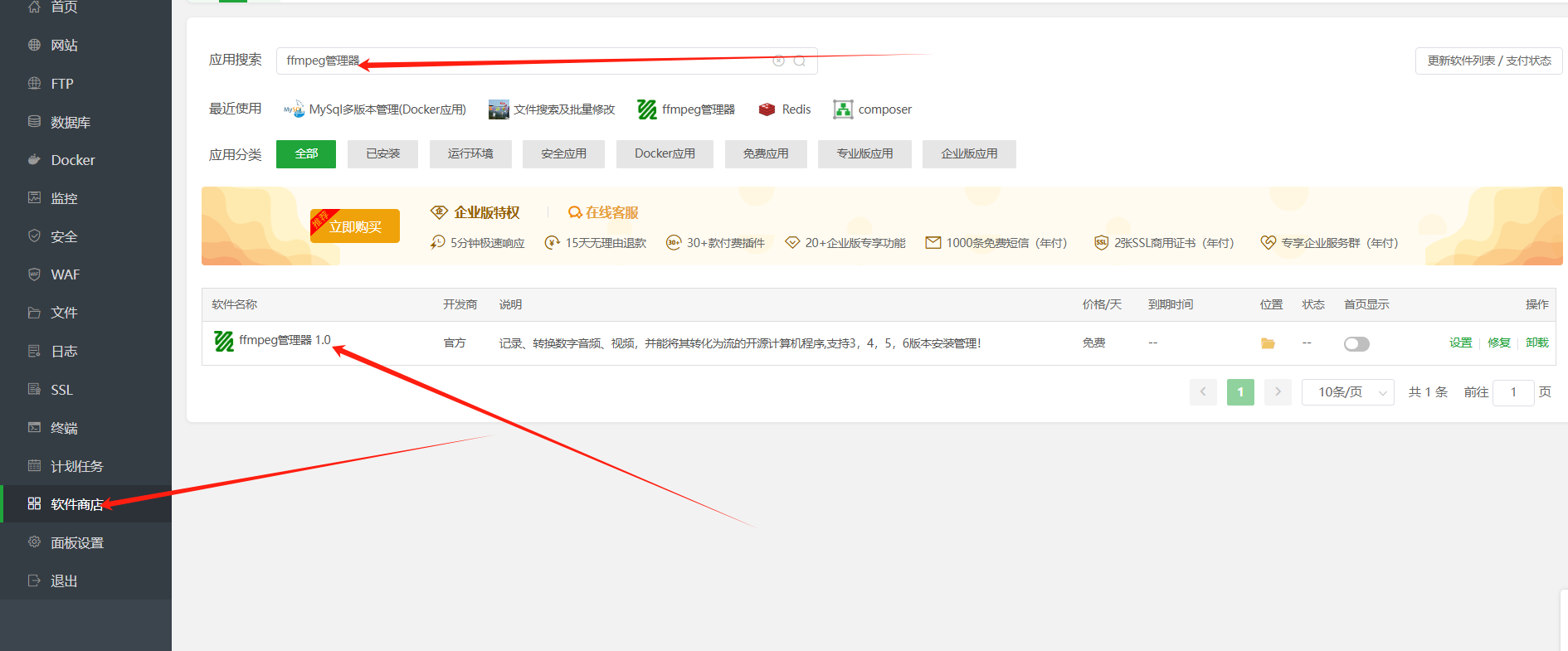Click the 立即购买 button
This screenshot has width=1568, height=651.
[355, 226]
